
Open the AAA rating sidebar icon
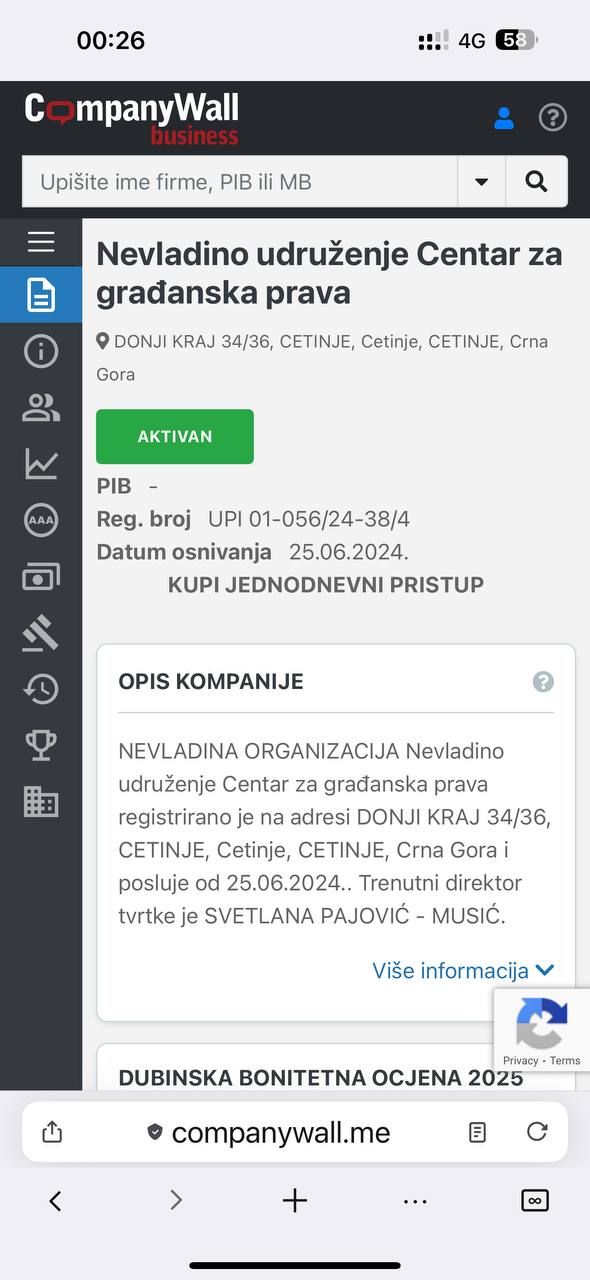pyautogui.click(x=41, y=520)
